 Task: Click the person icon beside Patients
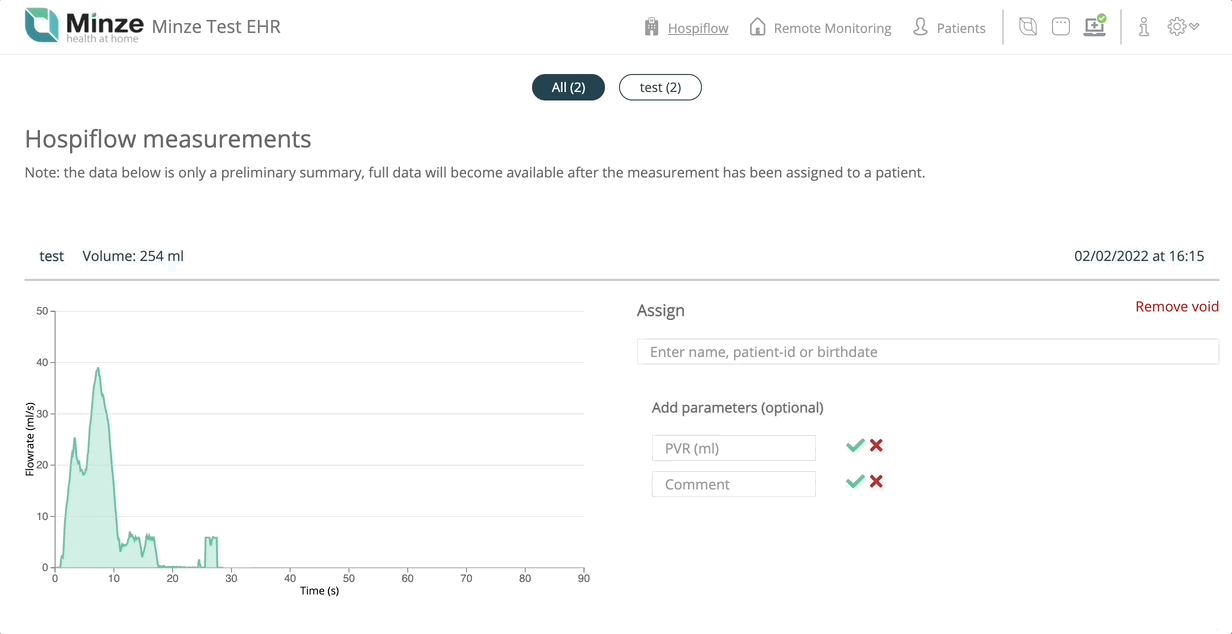(x=920, y=27)
